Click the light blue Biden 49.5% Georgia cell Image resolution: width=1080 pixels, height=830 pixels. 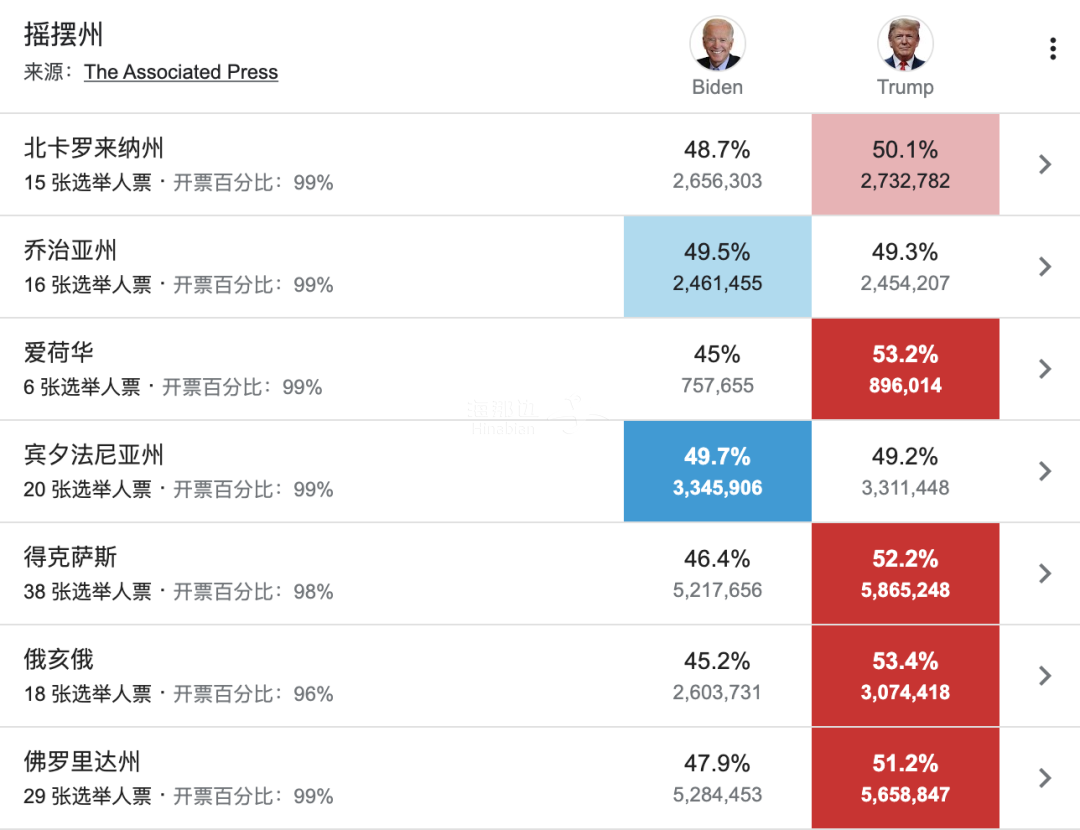pos(717,267)
